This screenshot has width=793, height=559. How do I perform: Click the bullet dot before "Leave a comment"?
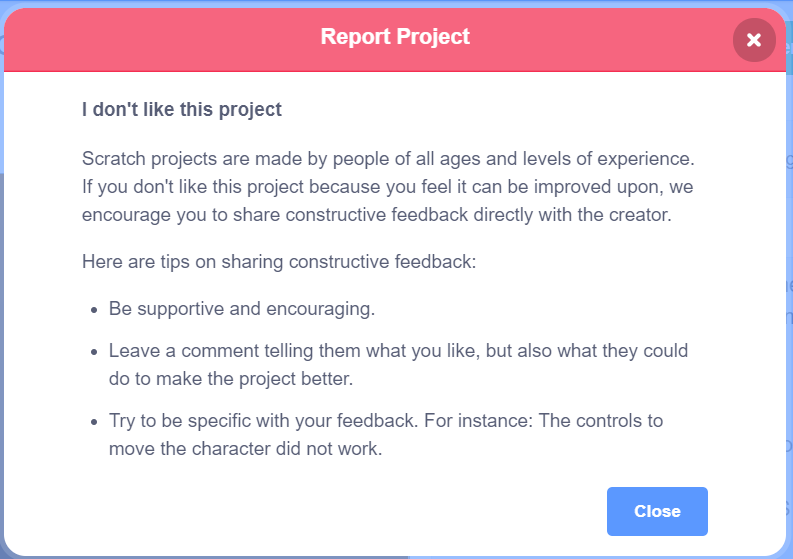[95, 353]
